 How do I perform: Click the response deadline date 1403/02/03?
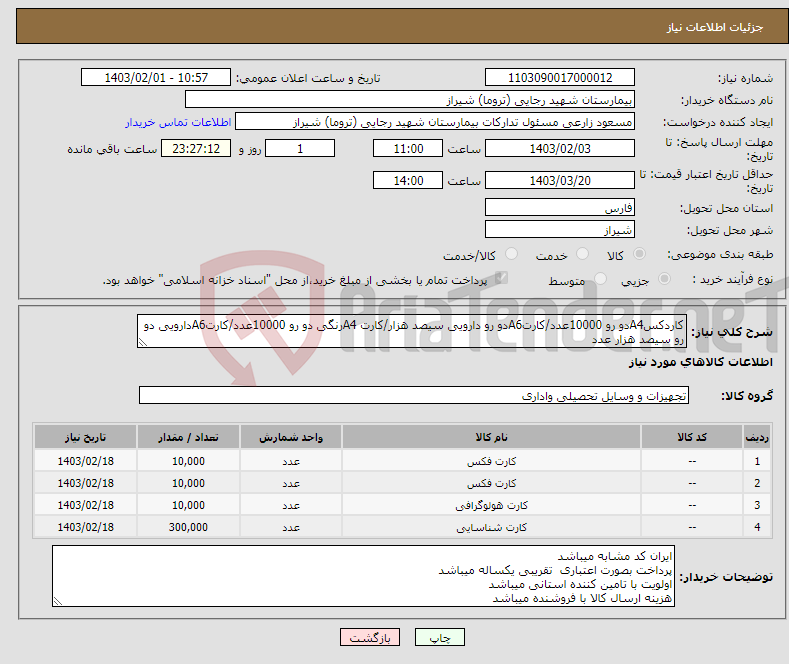tap(560, 148)
